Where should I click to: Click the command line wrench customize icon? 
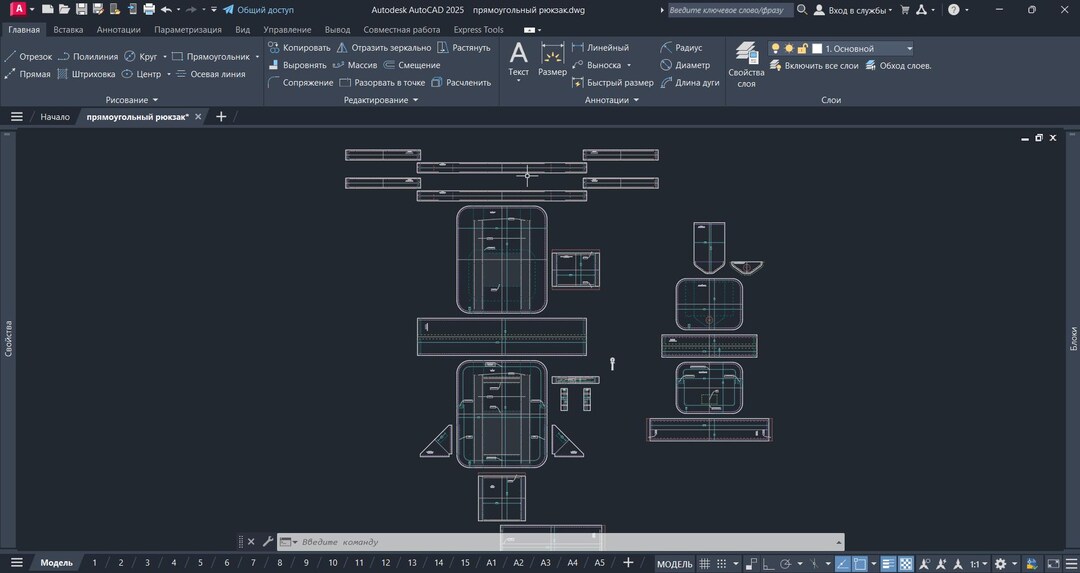point(268,542)
